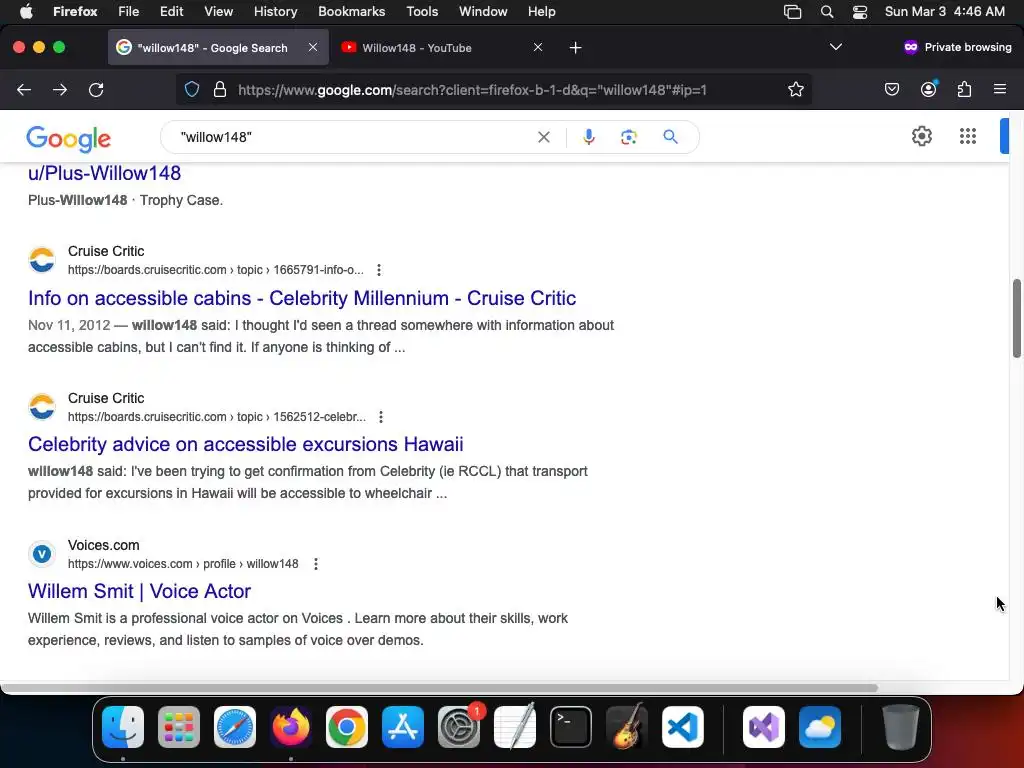Open the Google apps grid
Screen dimensions: 1024x768
(x=968, y=136)
